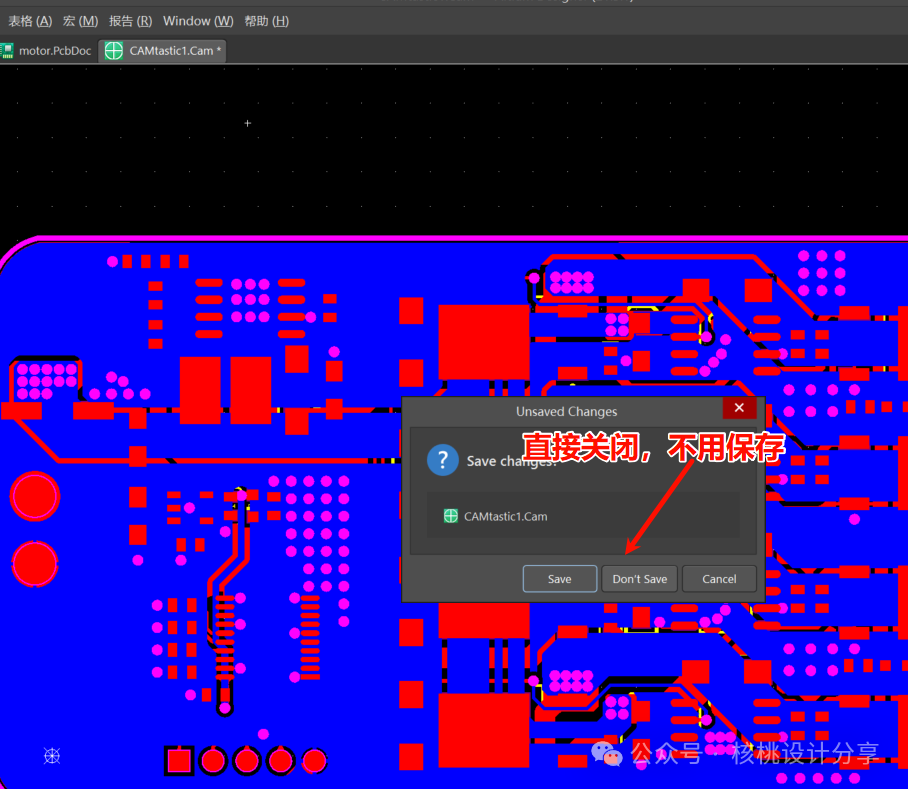The image size is (908, 789).
Task: Click the origin marker at board bottom-left
Action: 52,756
